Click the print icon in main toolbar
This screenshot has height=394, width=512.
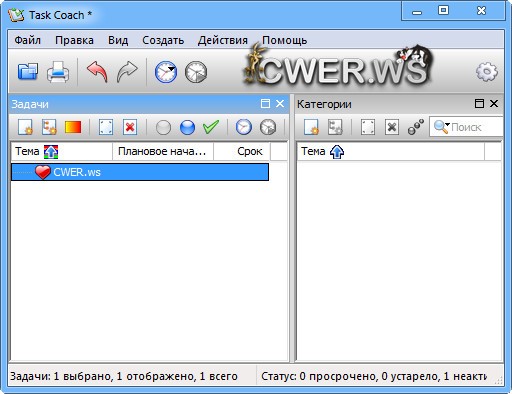pyautogui.click(x=58, y=72)
